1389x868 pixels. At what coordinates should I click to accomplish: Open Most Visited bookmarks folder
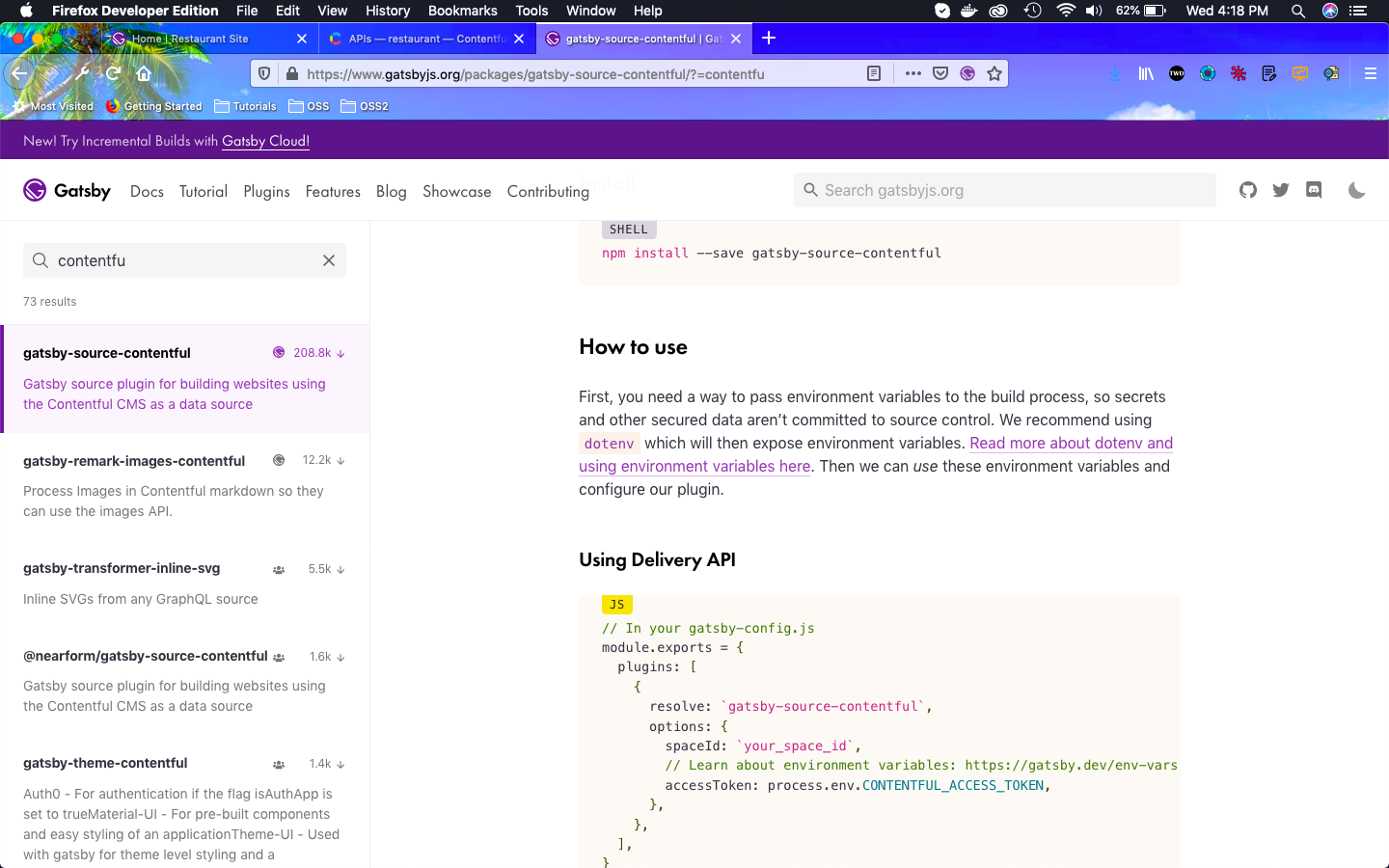pos(53,106)
